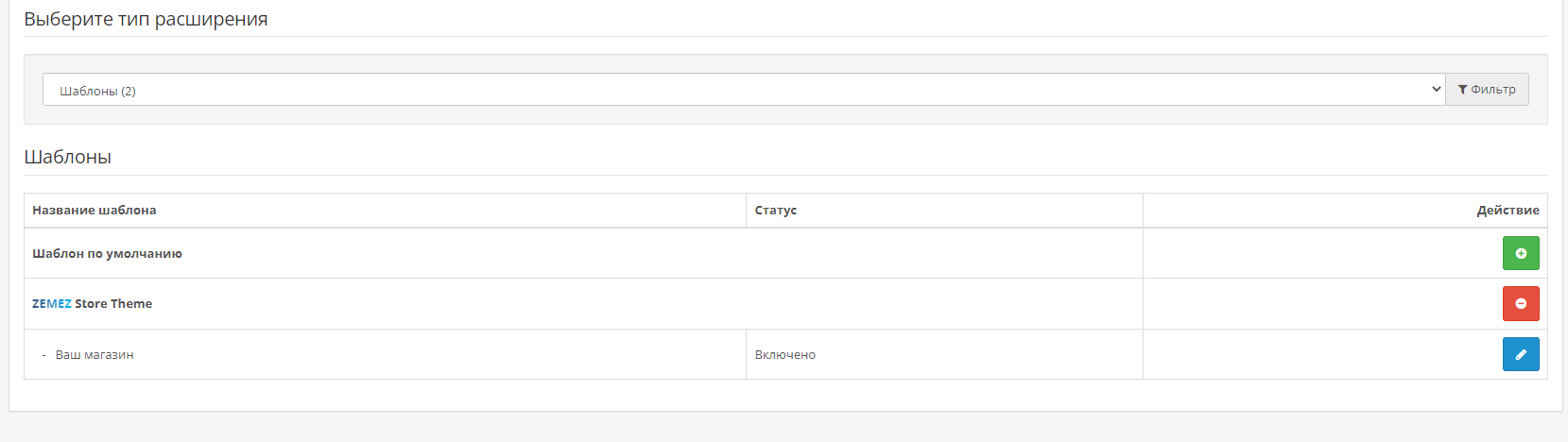Click the Шаблоны section heading
The height and width of the screenshot is (442, 1568).
(68, 157)
